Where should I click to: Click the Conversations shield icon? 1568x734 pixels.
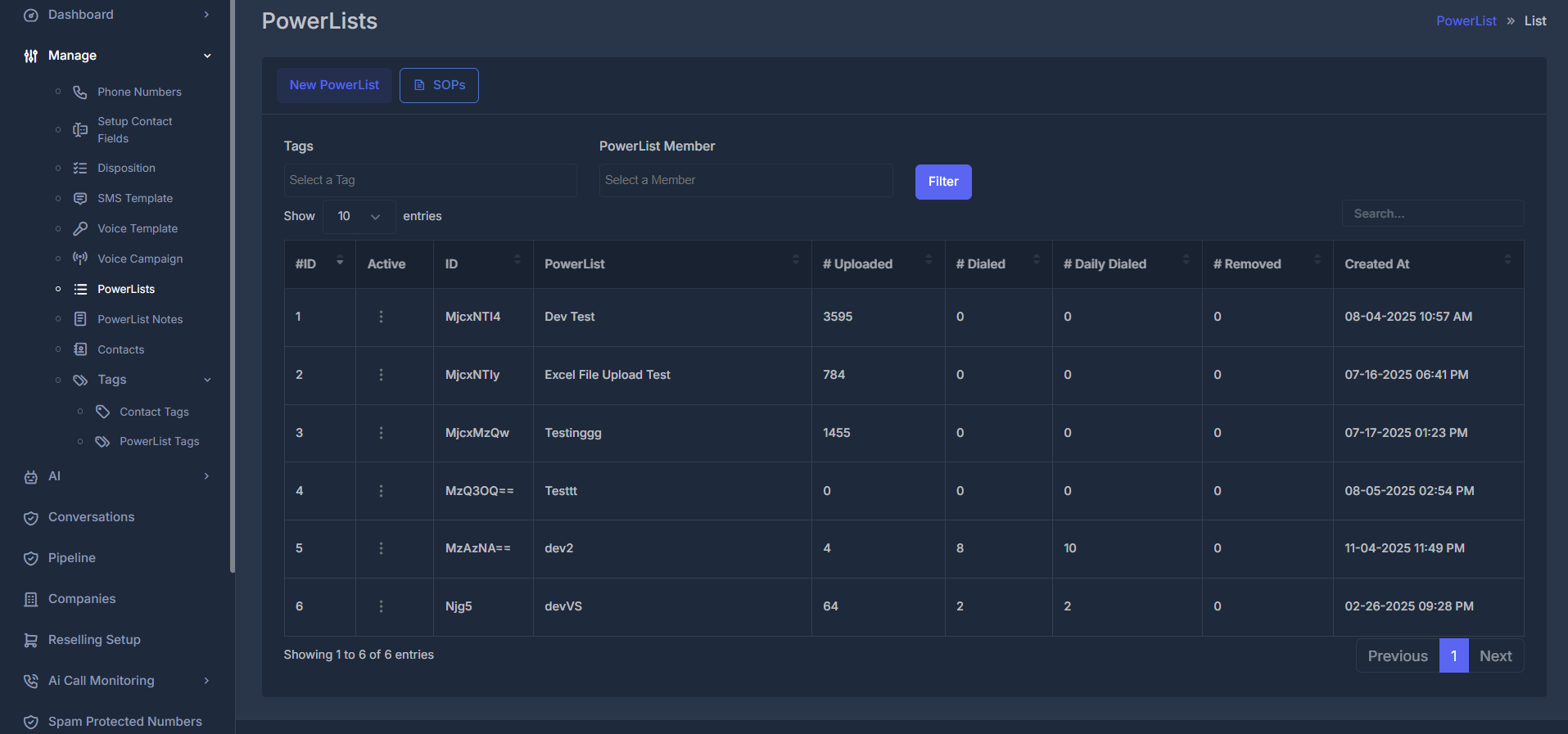point(31,517)
